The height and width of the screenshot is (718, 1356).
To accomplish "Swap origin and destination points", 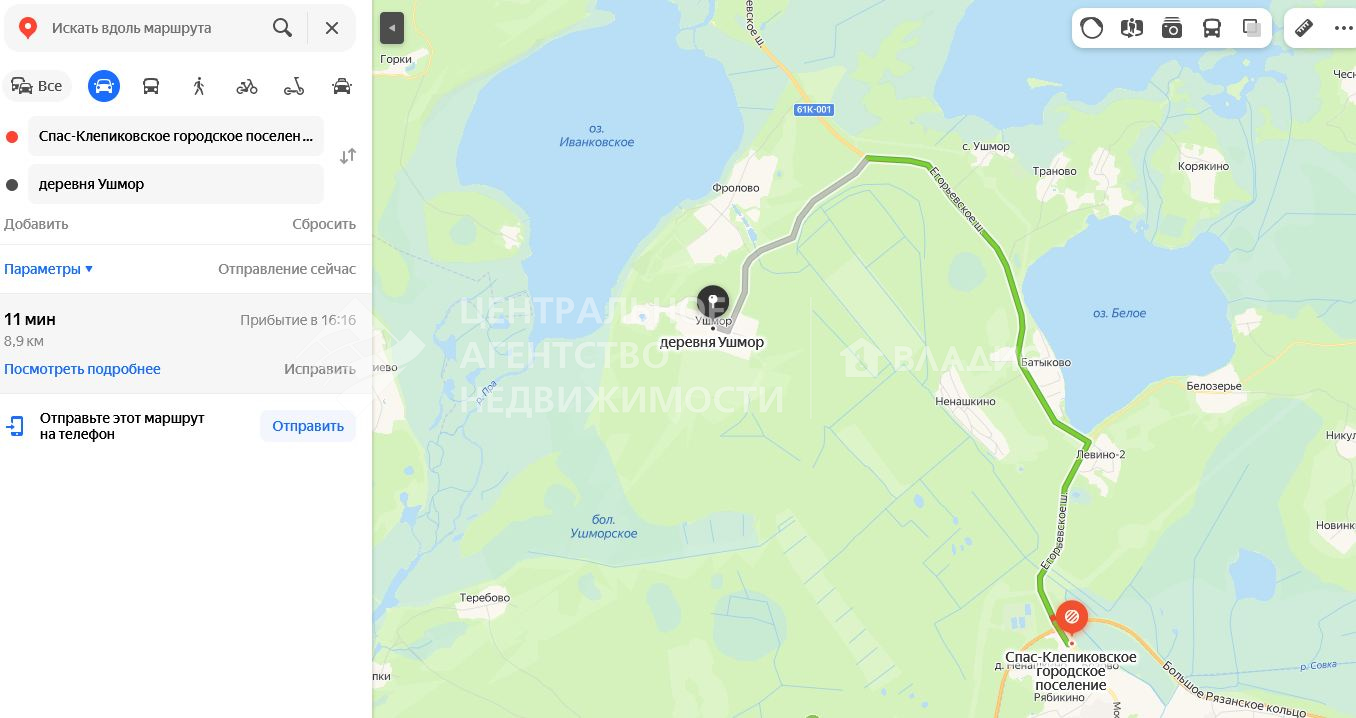I will 348,156.
